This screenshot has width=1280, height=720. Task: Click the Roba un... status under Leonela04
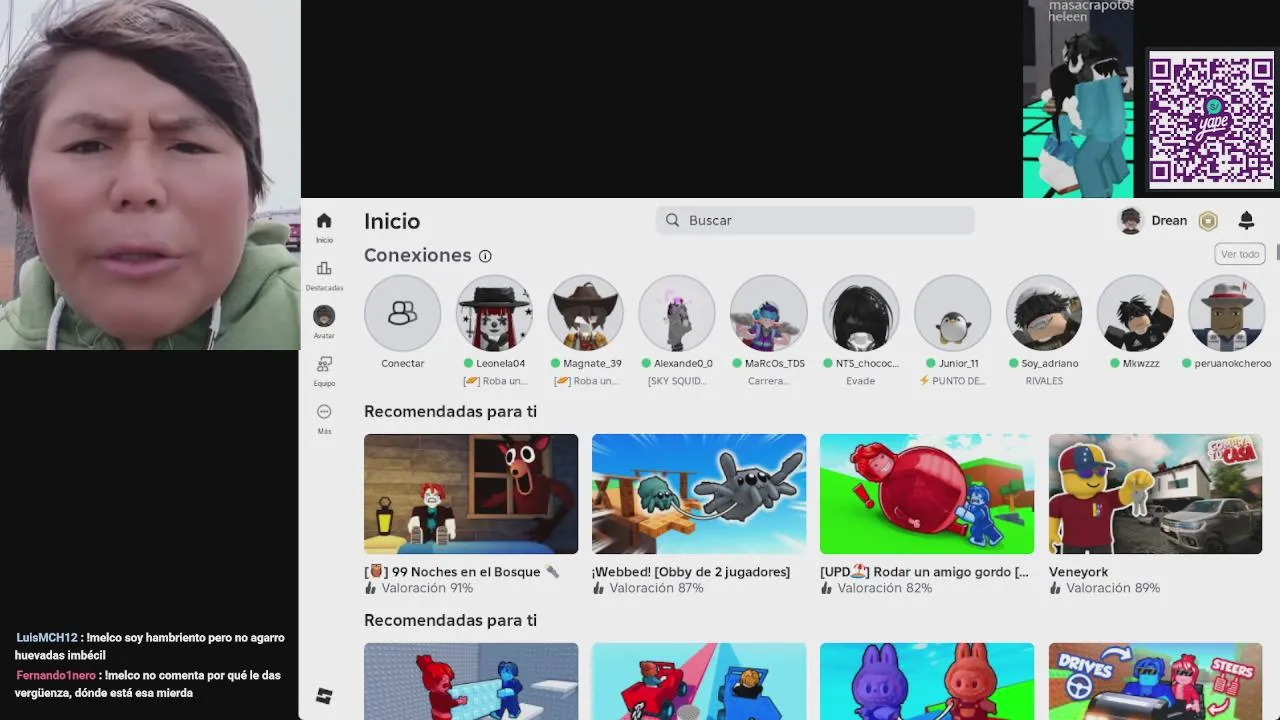[x=494, y=381]
